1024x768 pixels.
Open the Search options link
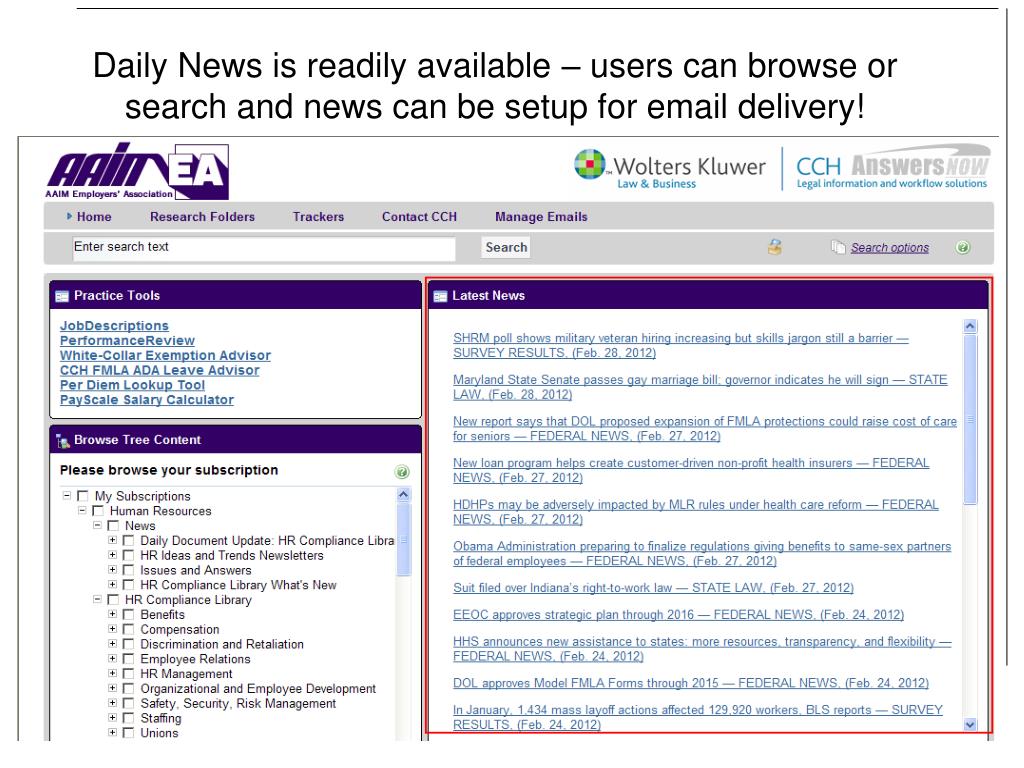coord(889,248)
